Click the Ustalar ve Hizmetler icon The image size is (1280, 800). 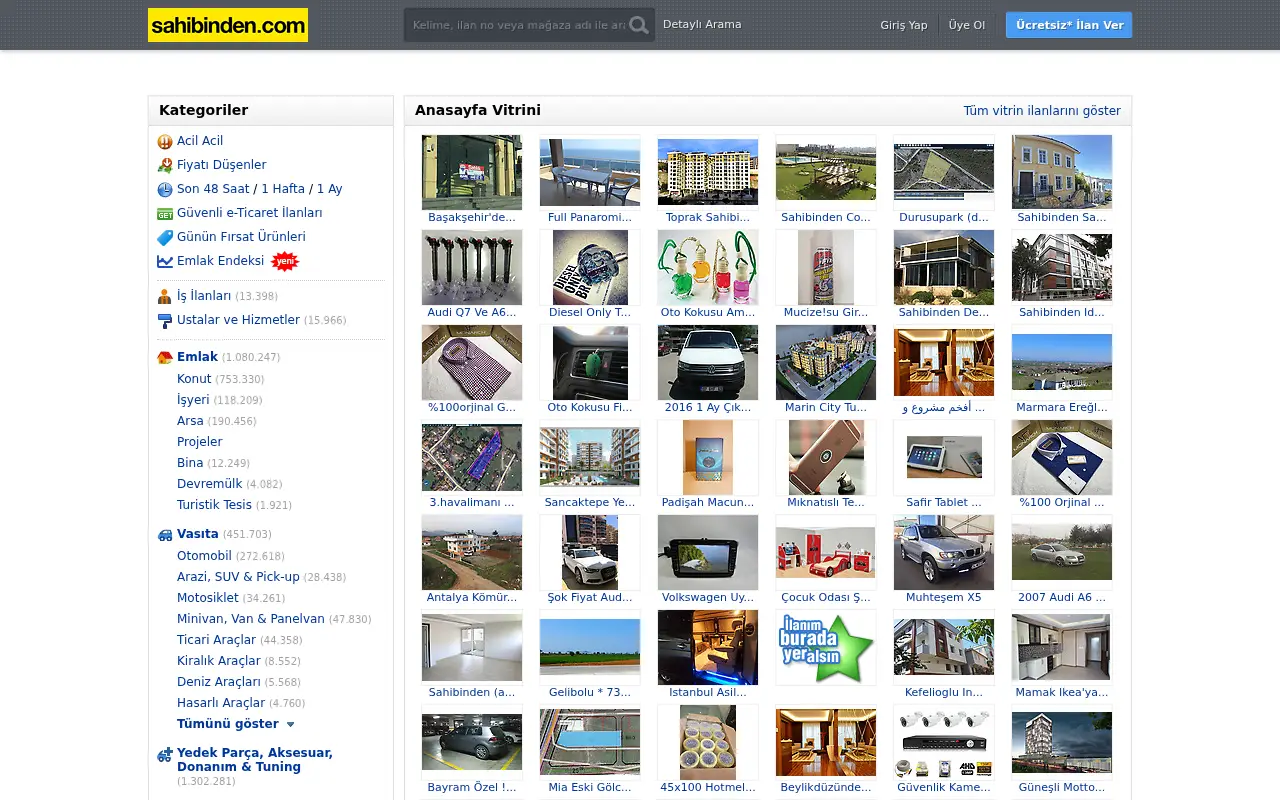[165, 320]
